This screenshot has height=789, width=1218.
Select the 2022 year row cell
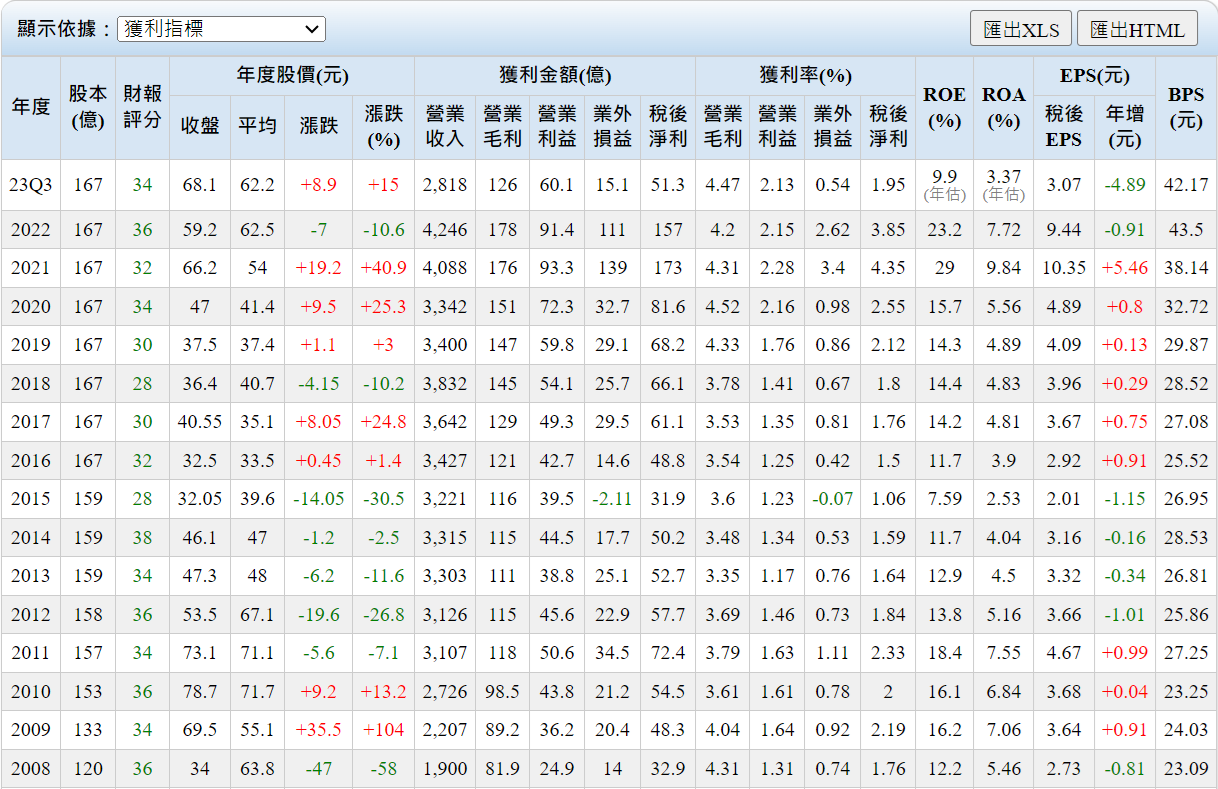31,230
